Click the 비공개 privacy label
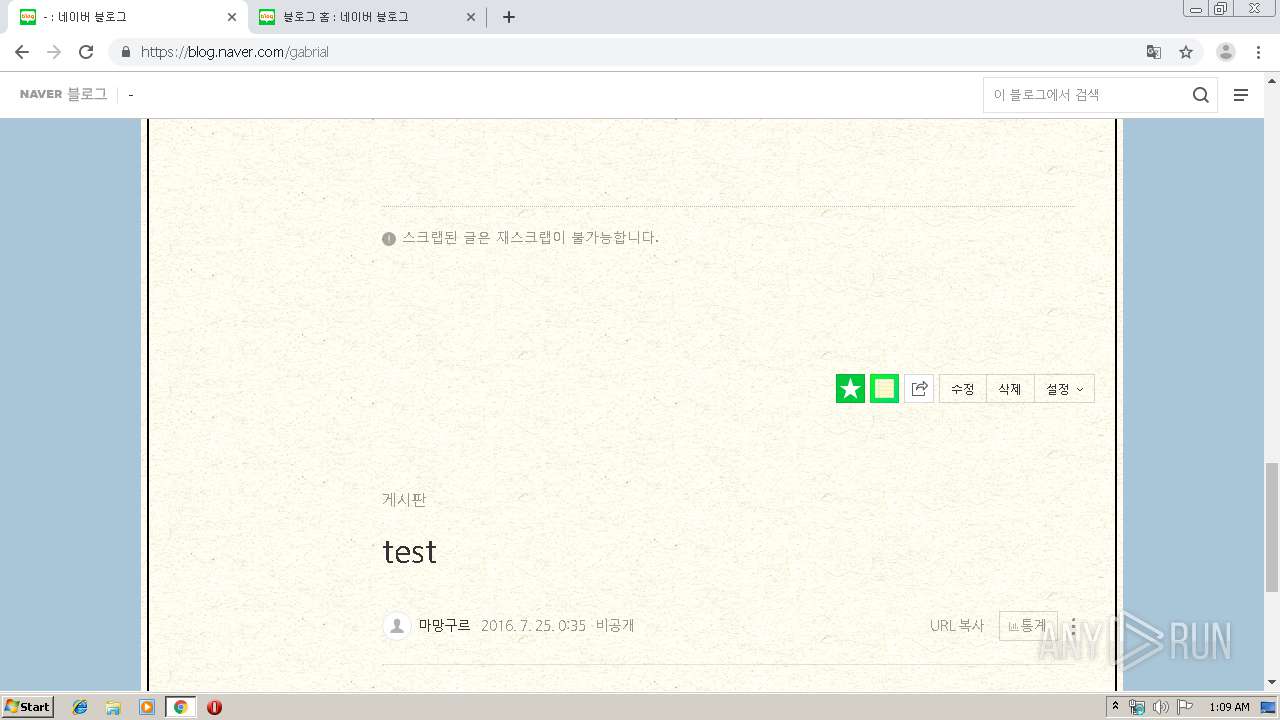1280x720 pixels. (615, 626)
